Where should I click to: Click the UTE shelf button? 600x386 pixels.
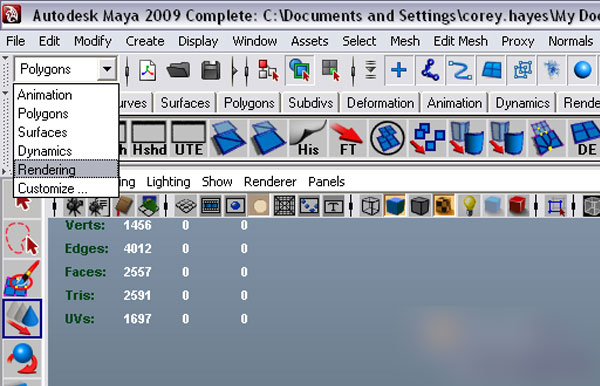[x=189, y=138]
